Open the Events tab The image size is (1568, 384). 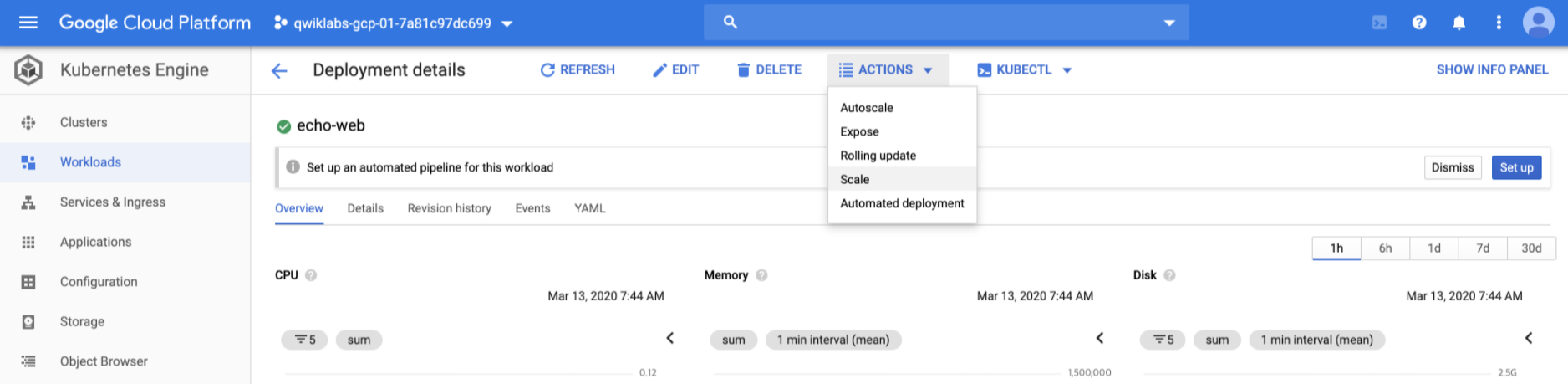(x=532, y=208)
